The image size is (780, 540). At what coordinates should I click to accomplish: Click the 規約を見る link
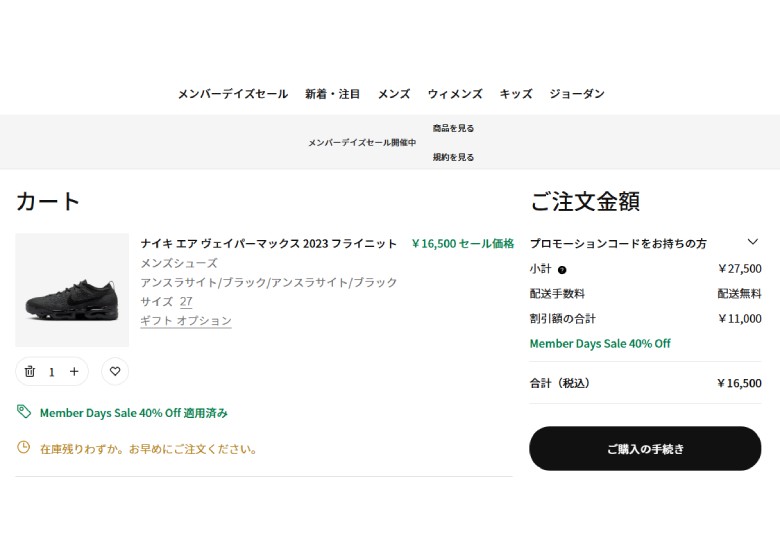453,157
